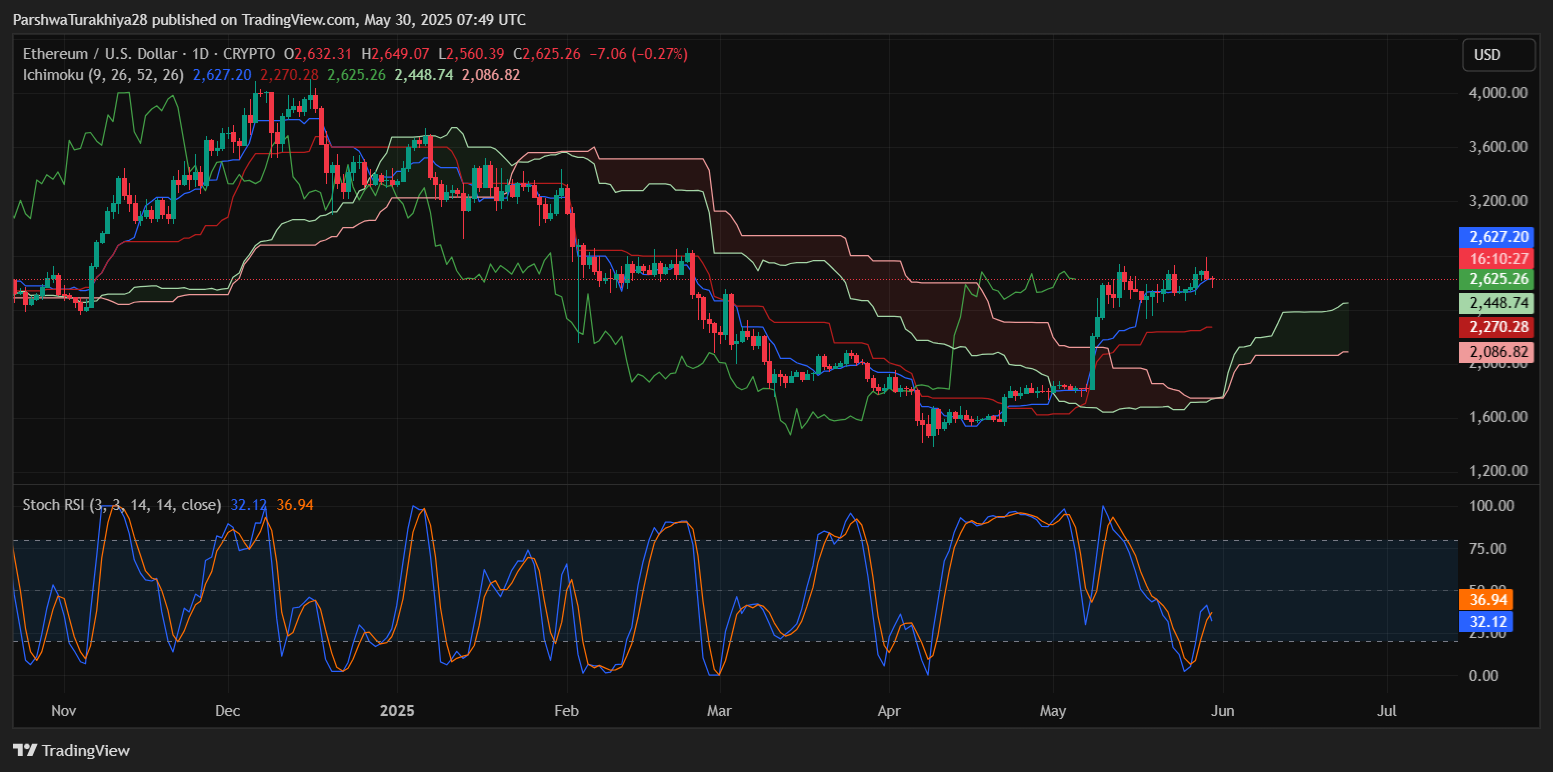
Task: Click the 4,000.00 level on price scale
Action: point(1497,93)
